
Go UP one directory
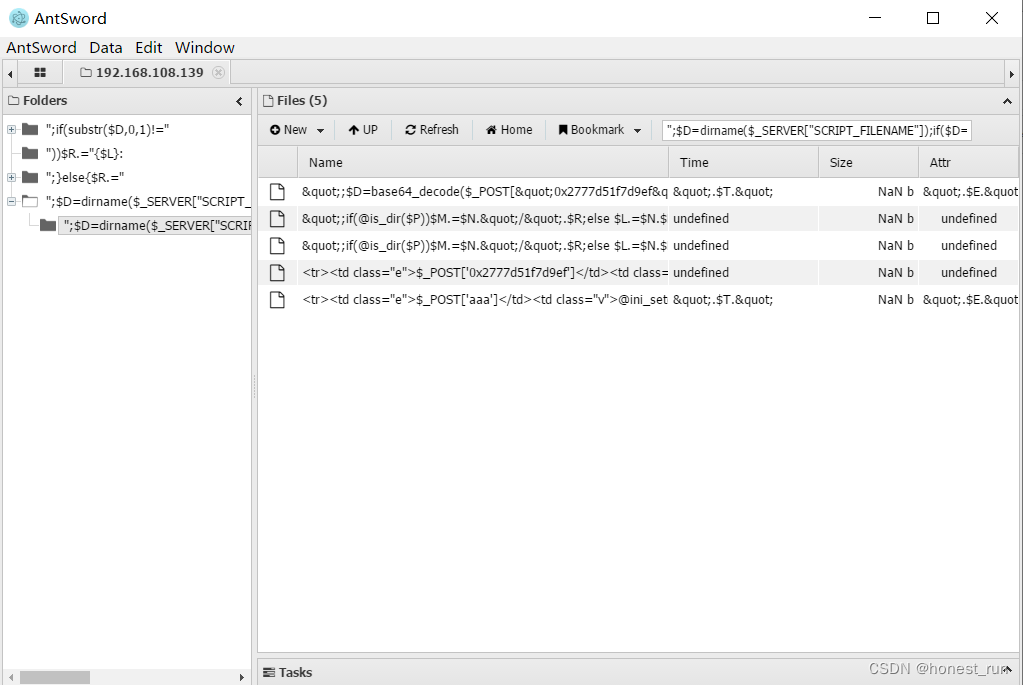tap(363, 130)
